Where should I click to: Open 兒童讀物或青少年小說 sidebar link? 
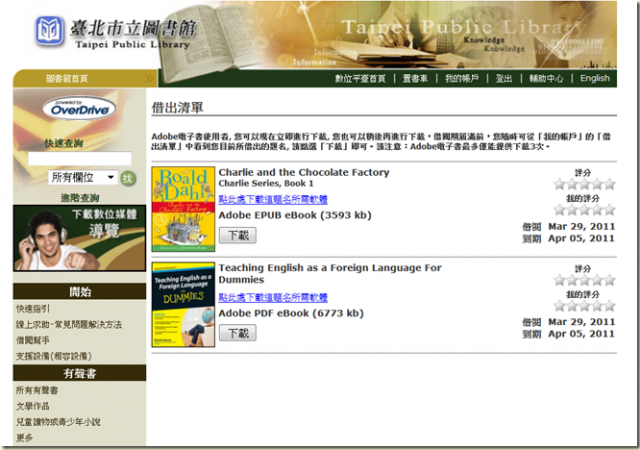(x=58, y=422)
